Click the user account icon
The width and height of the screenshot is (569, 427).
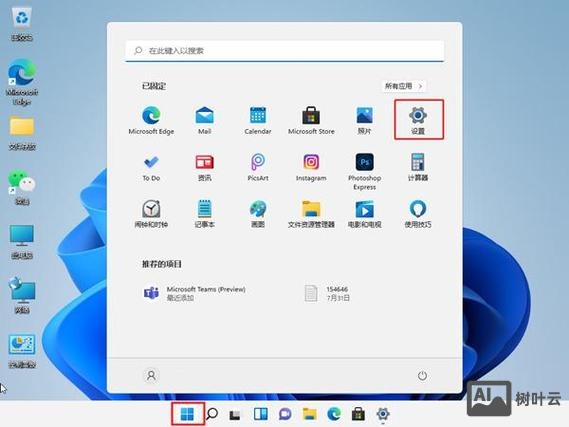click(x=151, y=375)
